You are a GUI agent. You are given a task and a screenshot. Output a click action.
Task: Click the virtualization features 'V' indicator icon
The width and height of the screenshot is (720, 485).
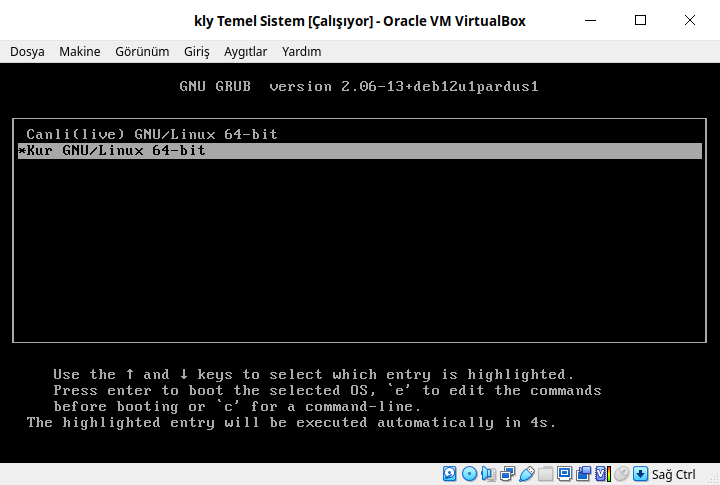pyautogui.click(x=602, y=474)
